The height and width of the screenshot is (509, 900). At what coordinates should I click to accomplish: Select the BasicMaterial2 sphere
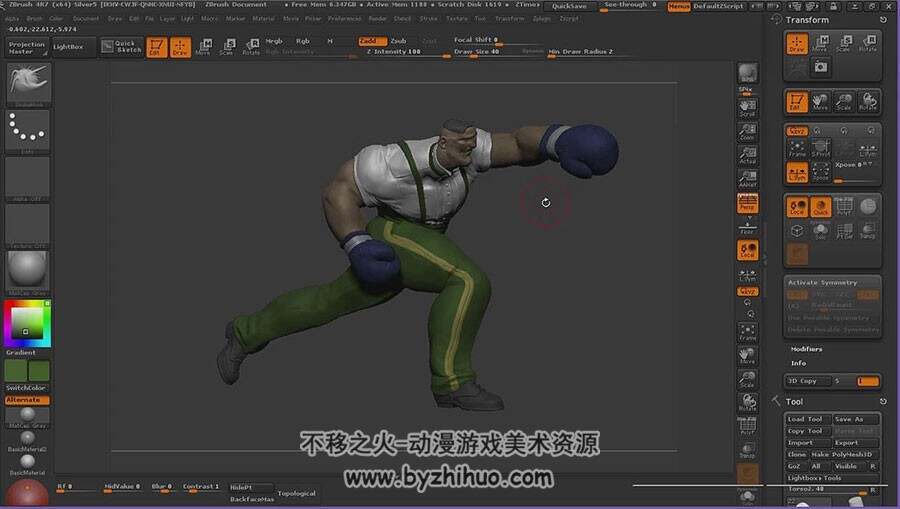tap(27, 441)
